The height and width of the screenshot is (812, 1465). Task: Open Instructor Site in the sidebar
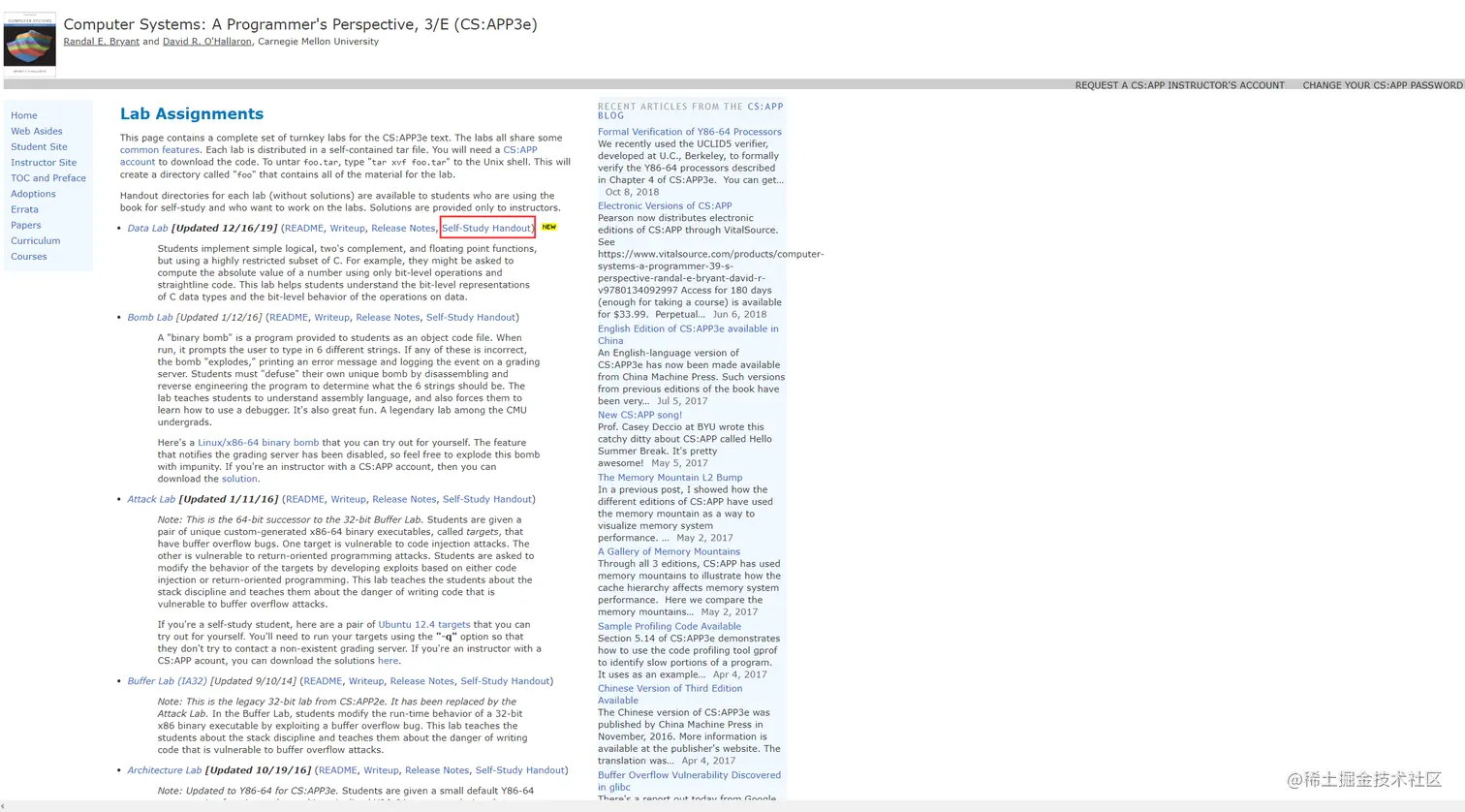tap(44, 163)
